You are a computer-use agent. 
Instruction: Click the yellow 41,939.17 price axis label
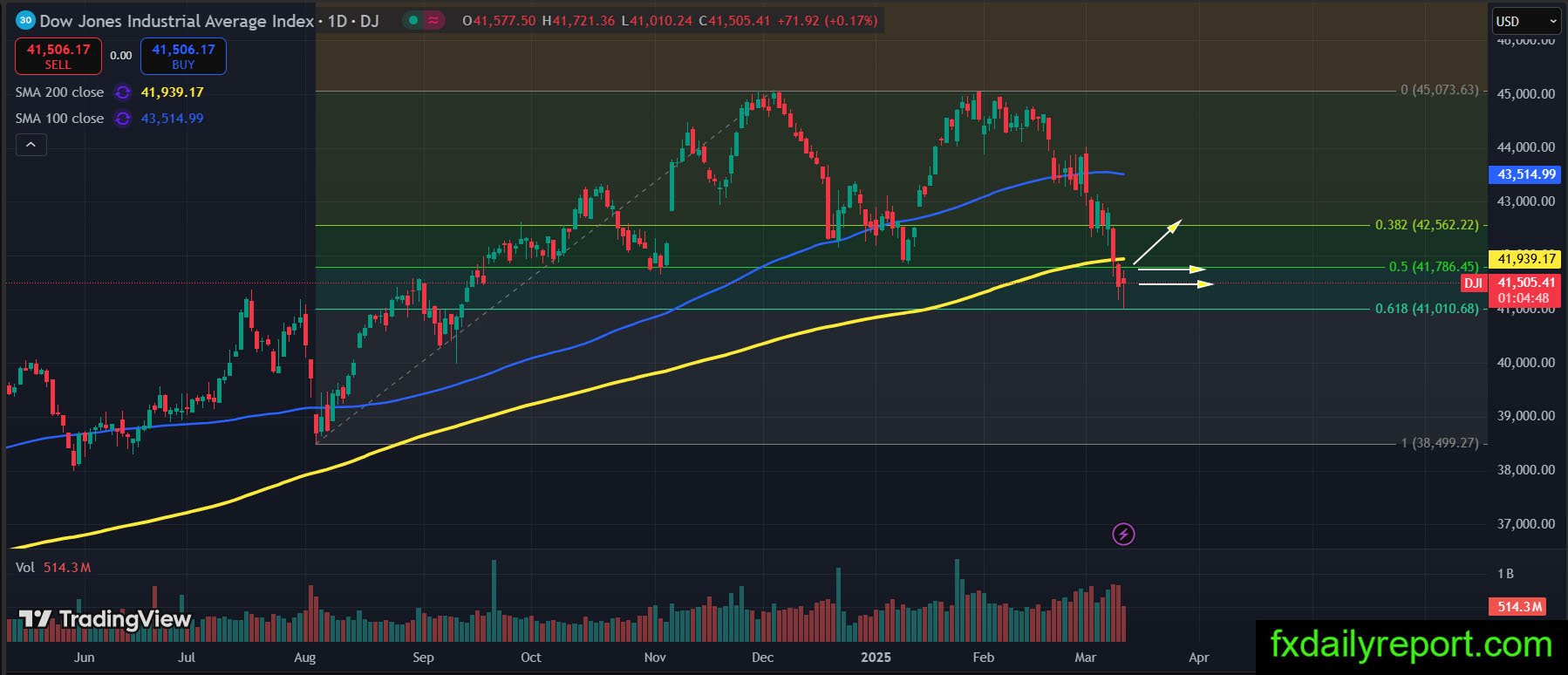[x=1526, y=258]
